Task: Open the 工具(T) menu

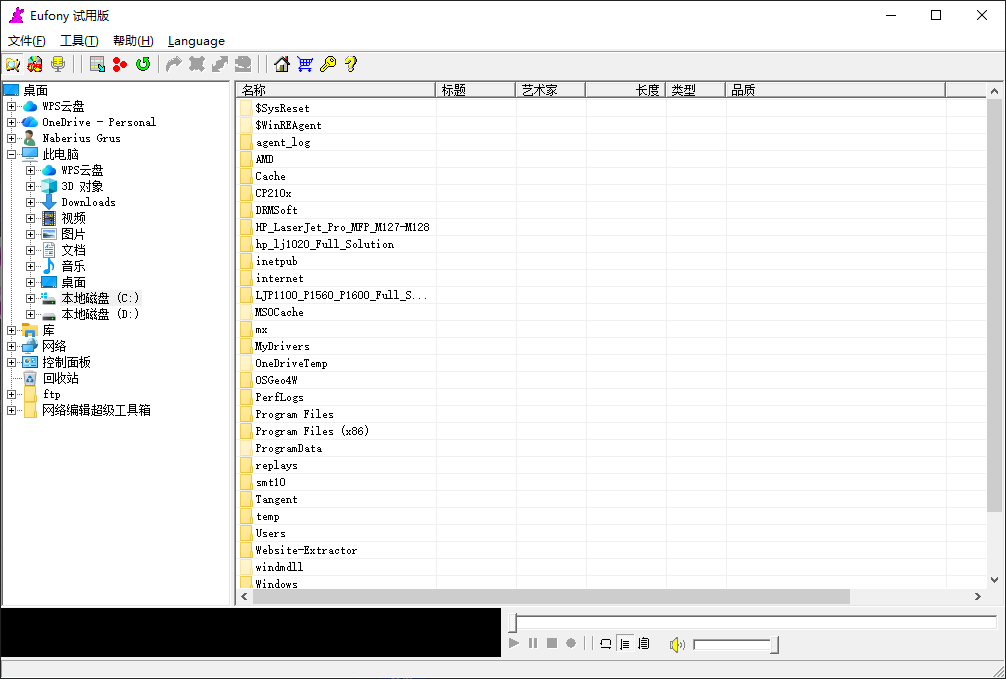Action: click(79, 41)
